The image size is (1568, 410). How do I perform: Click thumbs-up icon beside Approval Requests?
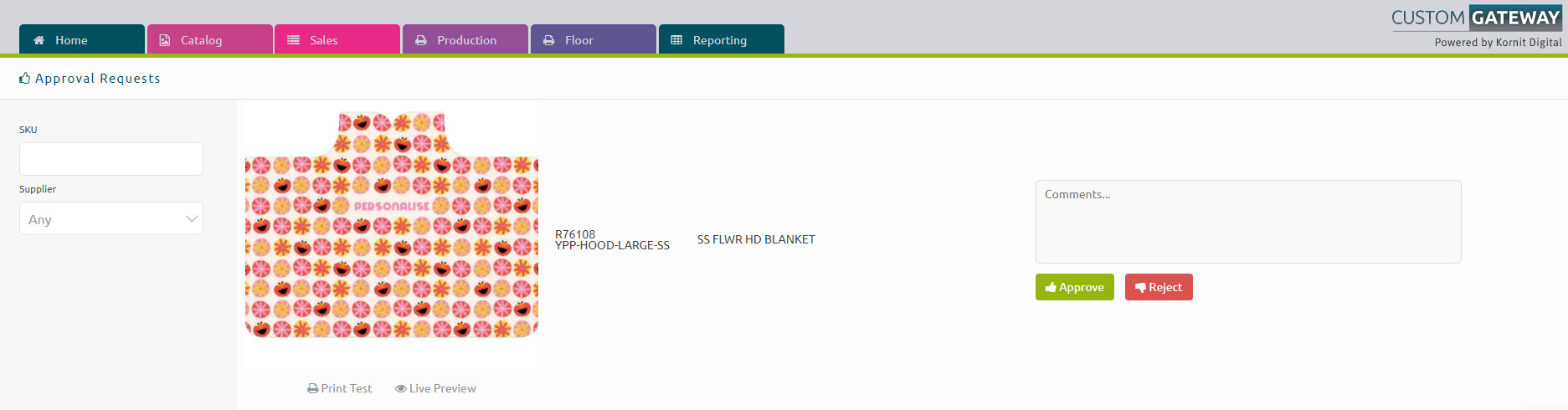tap(25, 78)
